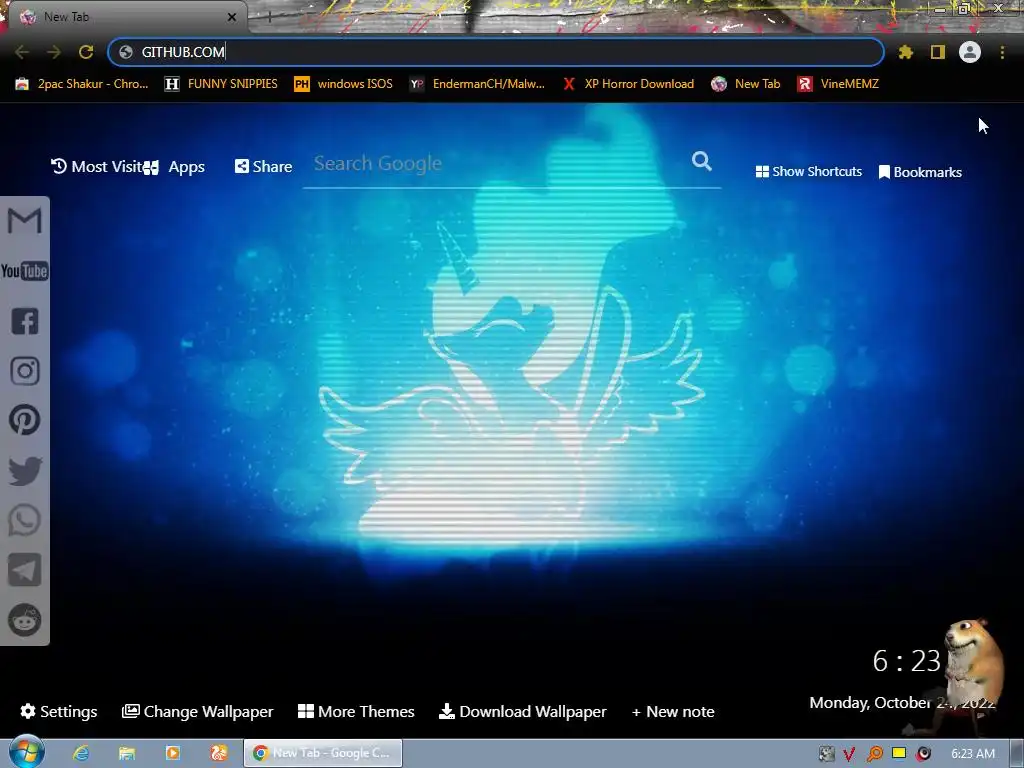Open More Themes
This screenshot has width=1024, height=768.
pyautogui.click(x=356, y=711)
